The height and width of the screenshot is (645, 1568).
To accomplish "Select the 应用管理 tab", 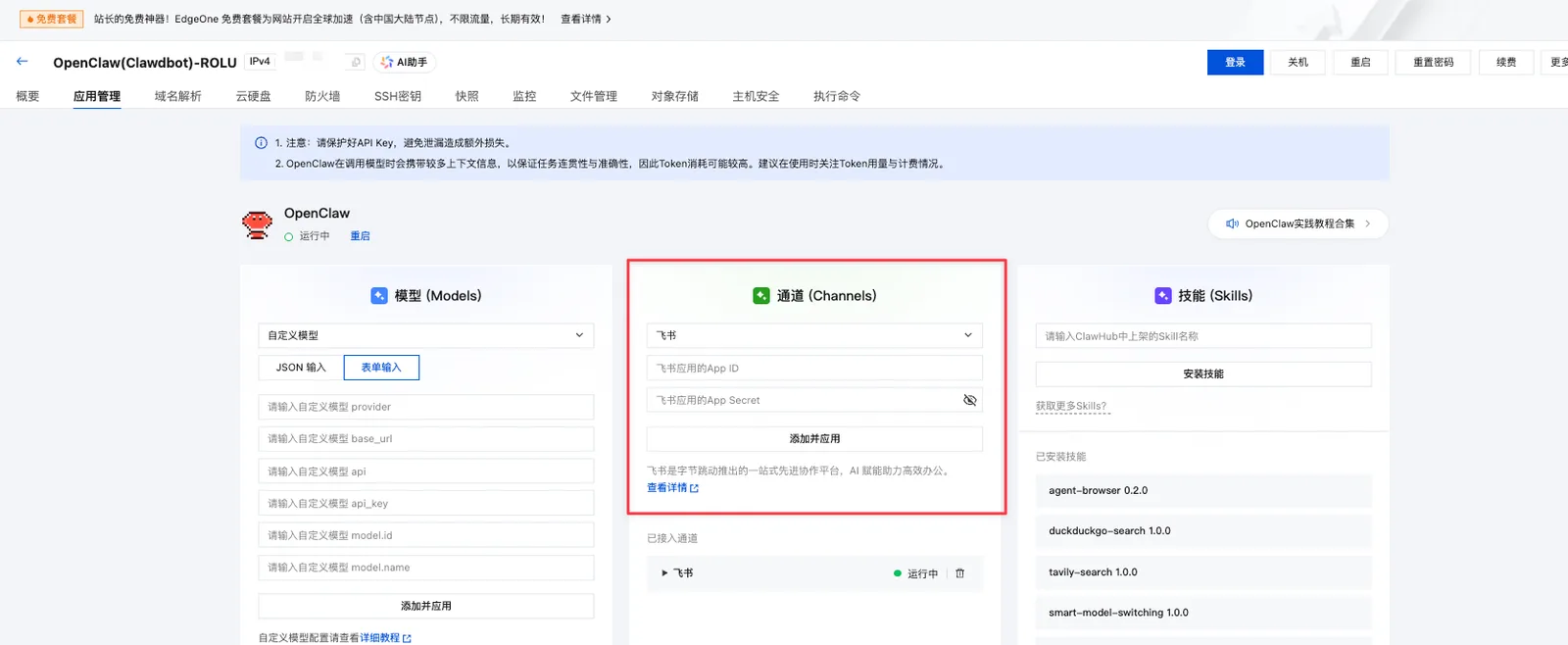I will [97, 96].
